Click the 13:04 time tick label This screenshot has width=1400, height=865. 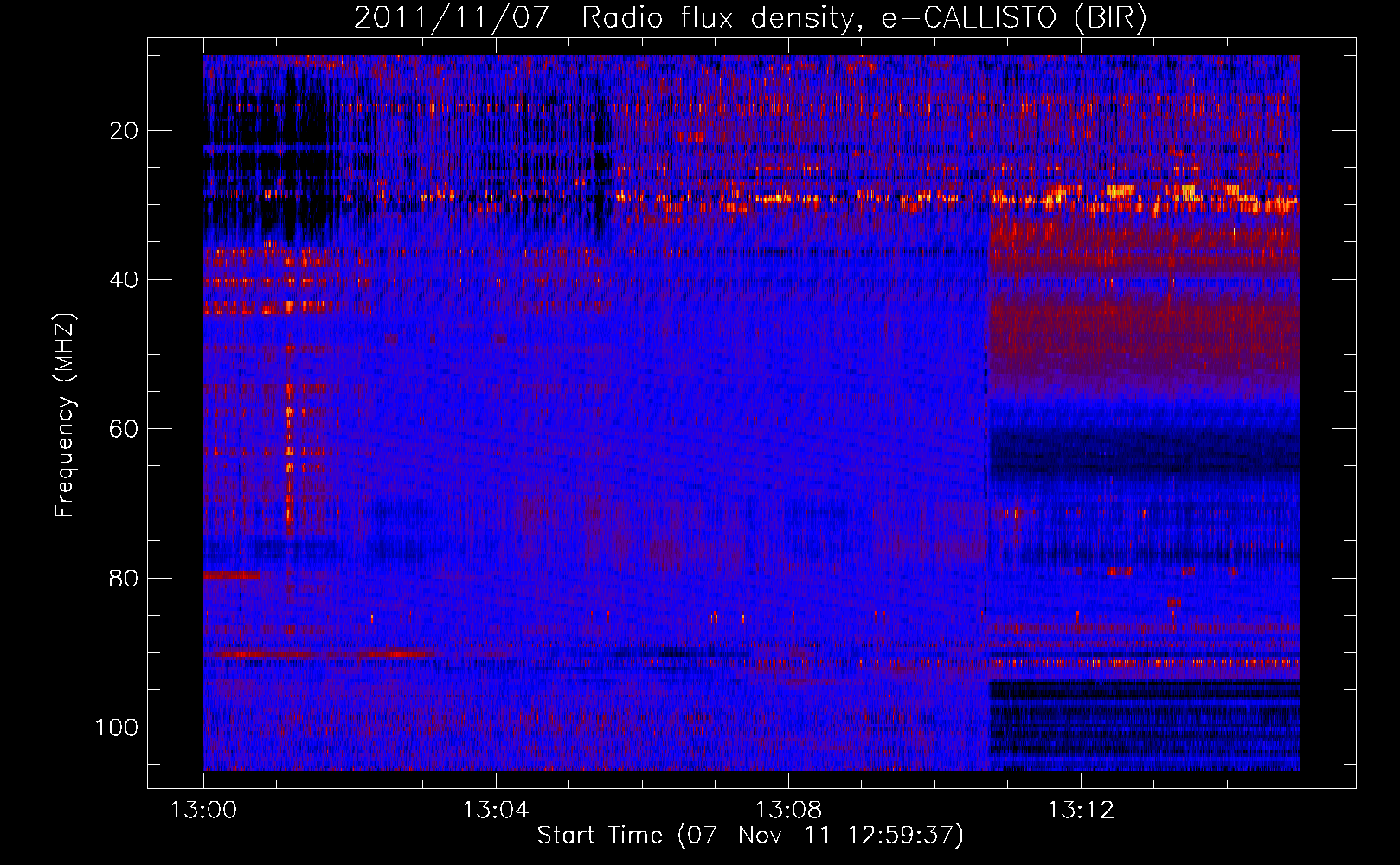pyautogui.click(x=495, y=811)
